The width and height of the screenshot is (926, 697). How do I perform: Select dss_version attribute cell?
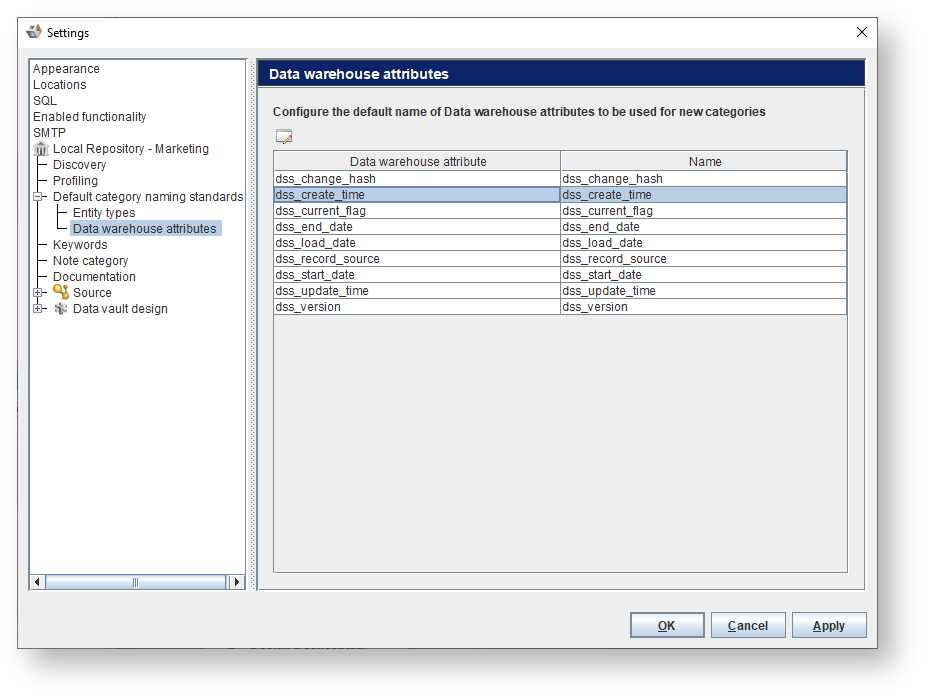pos(417,306)
